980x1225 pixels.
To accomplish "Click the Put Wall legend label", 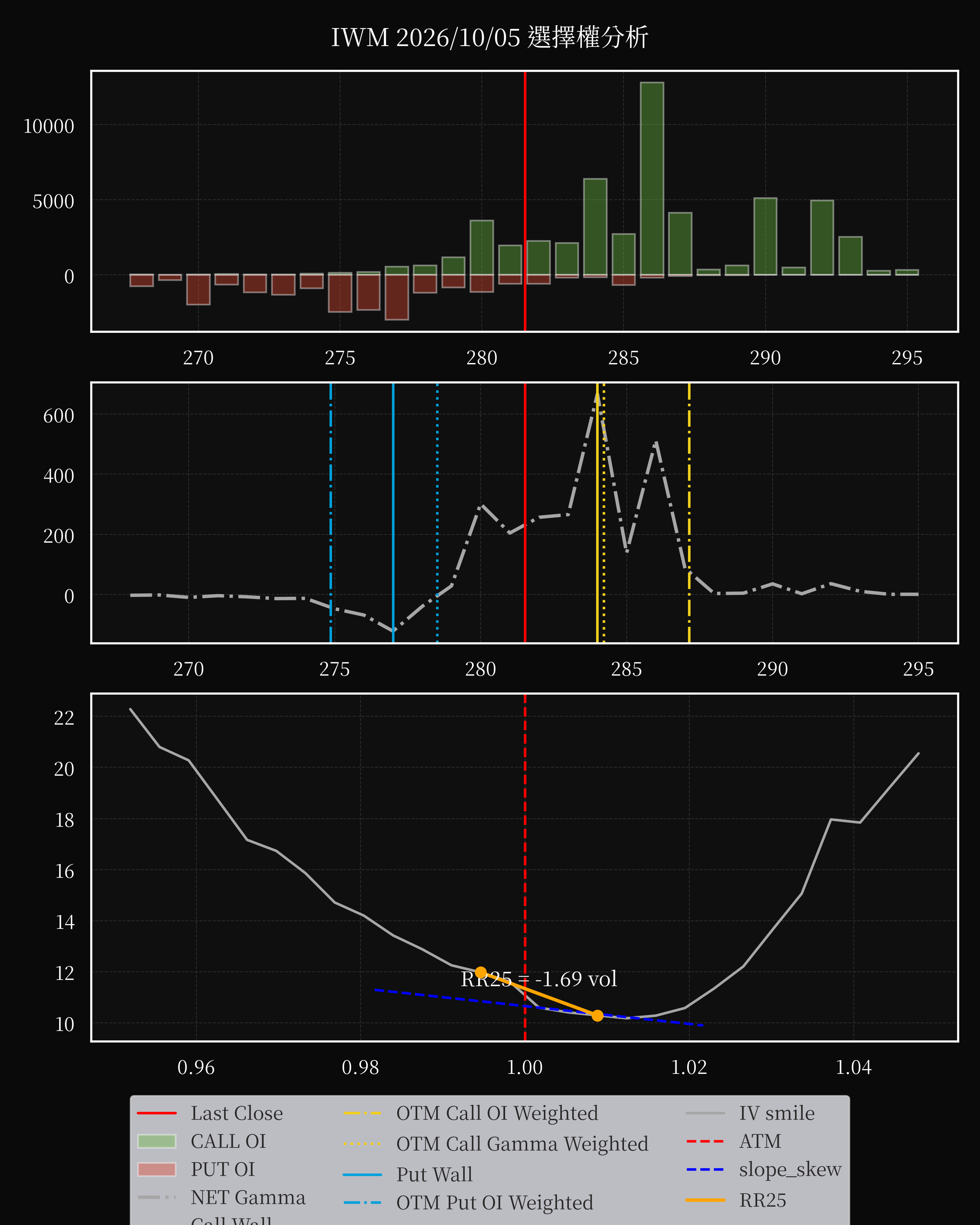I will pyautogui.click(x=434, y=1174).
